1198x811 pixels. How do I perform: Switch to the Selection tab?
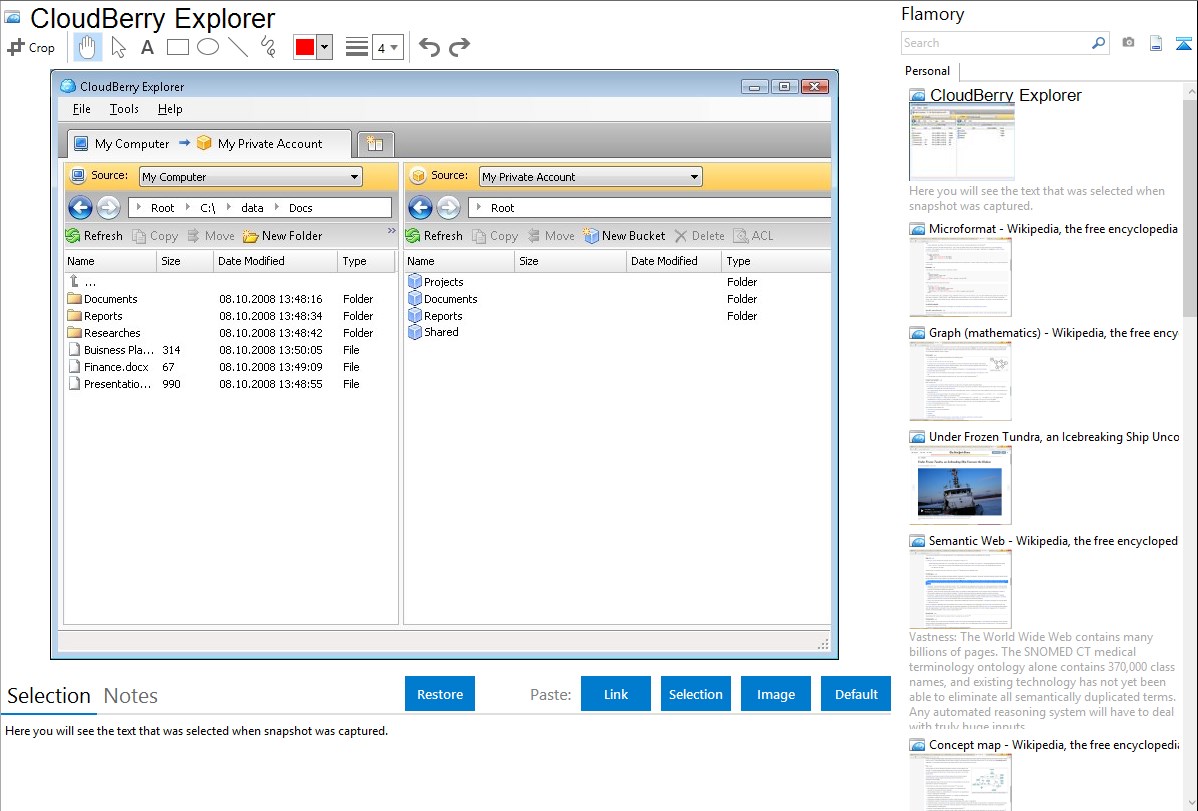49,696
